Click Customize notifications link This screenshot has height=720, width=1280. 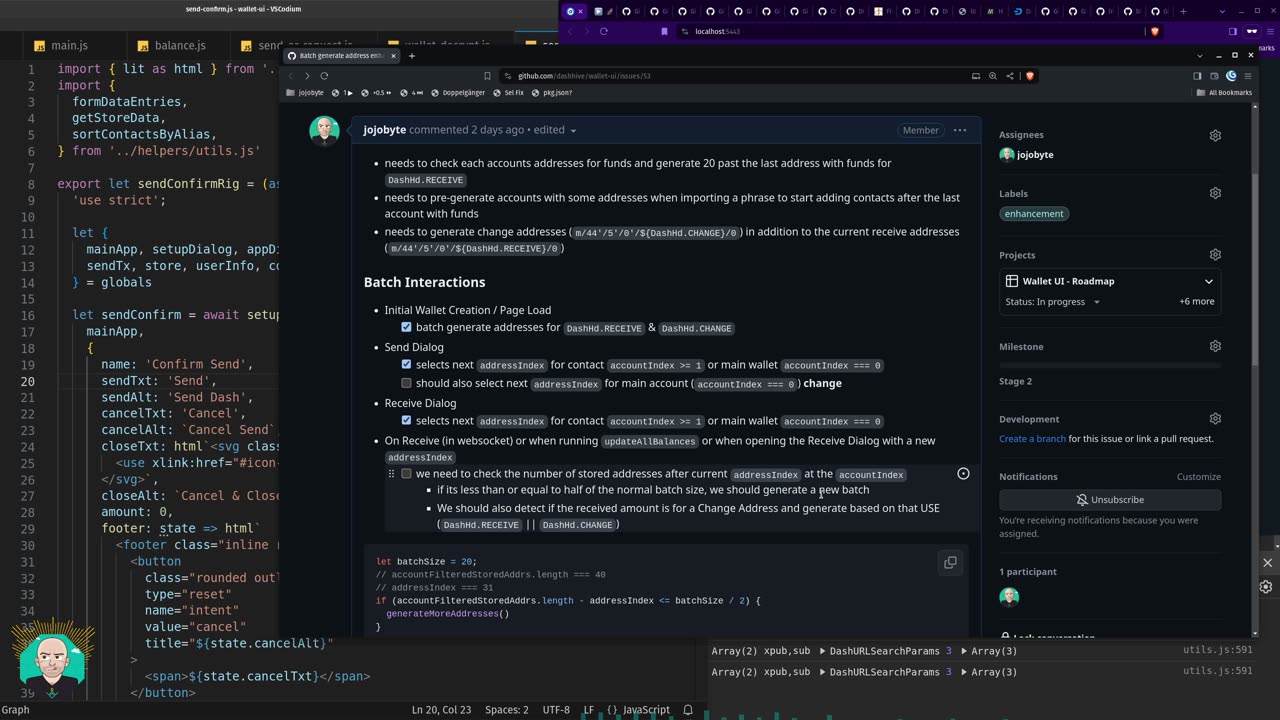(1198, 477)
